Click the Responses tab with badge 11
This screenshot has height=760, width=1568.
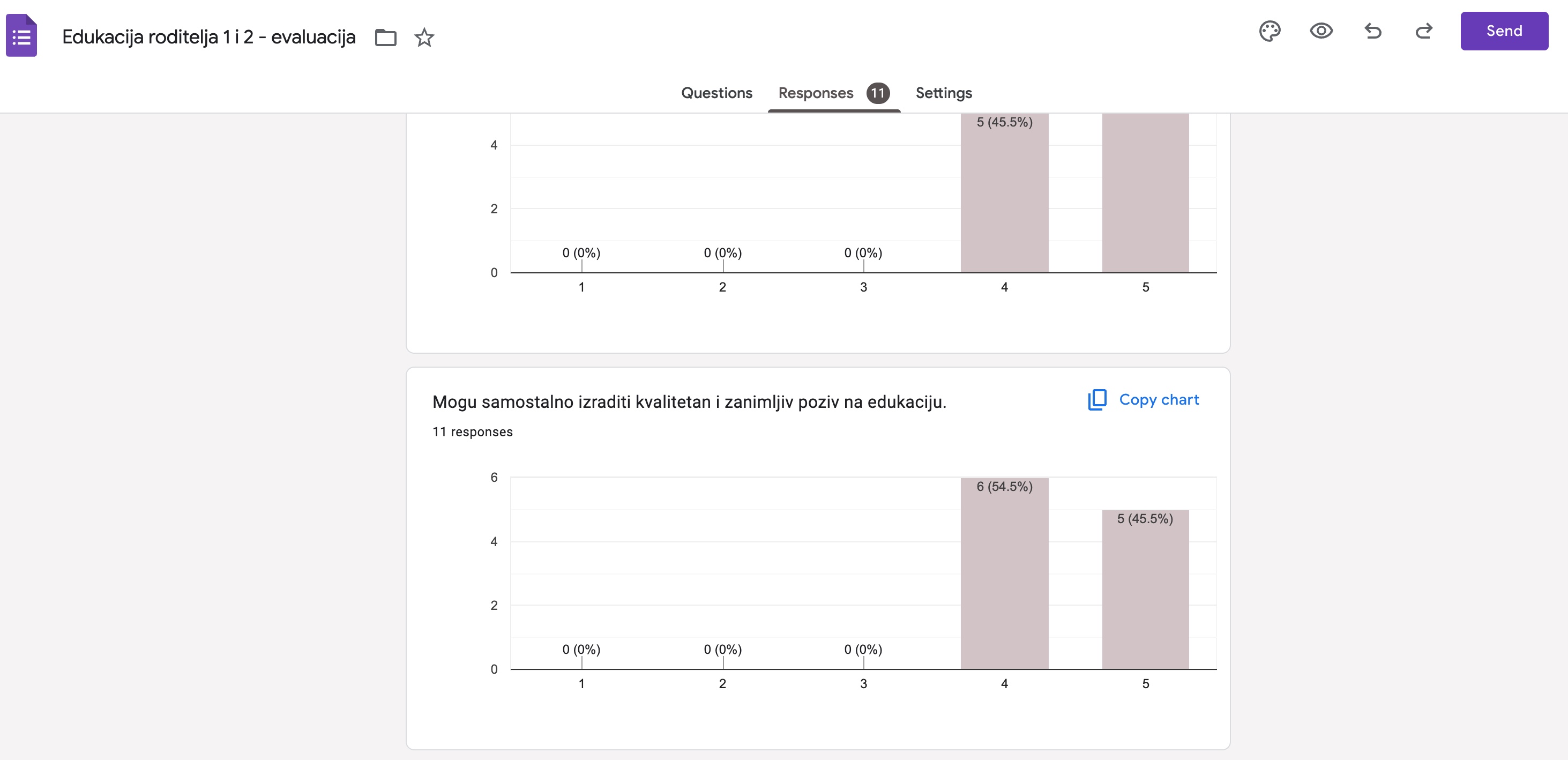tap(834, 92)
